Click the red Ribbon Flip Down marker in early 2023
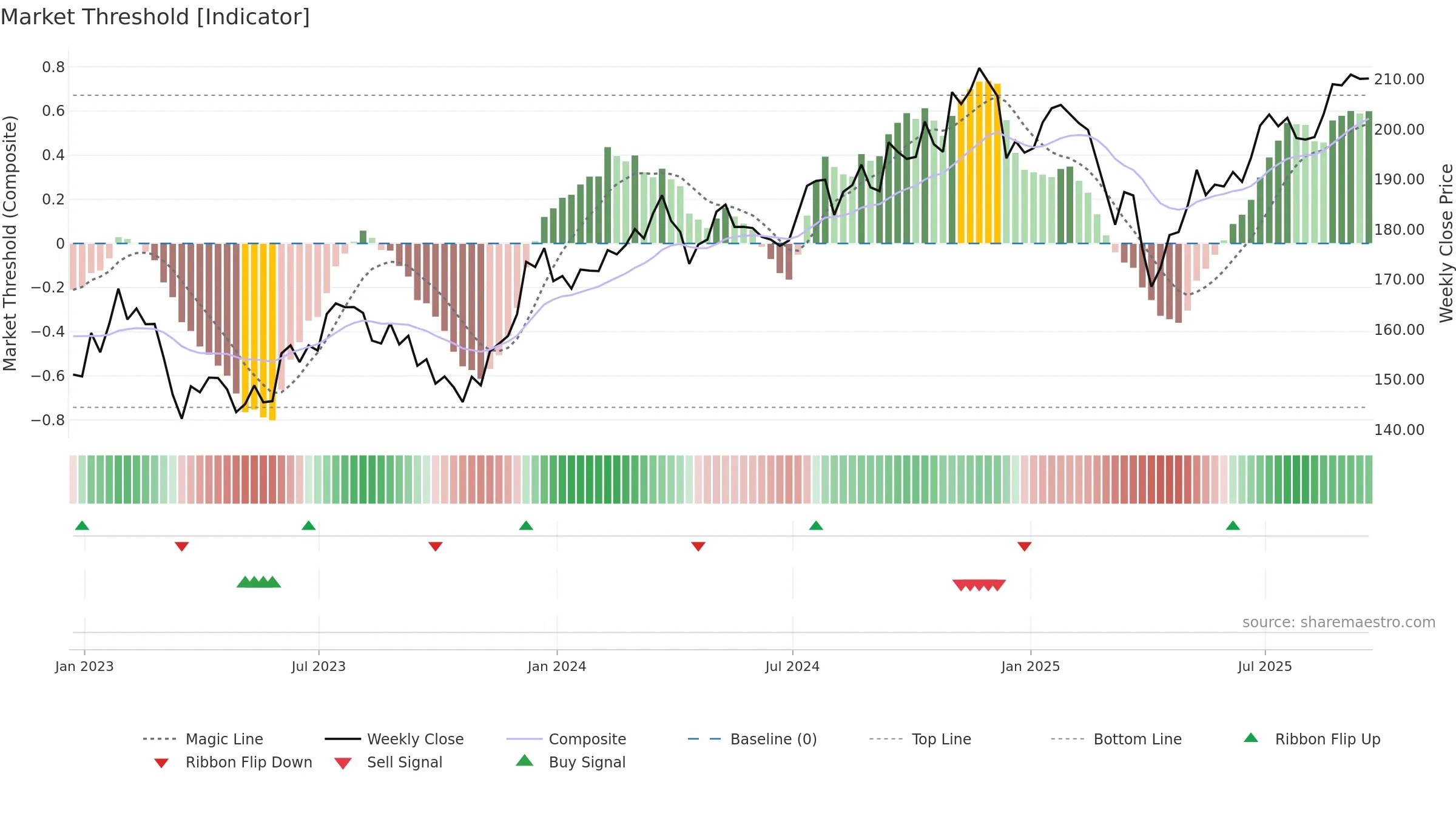Viewport: 1456px width, 819px height. [181, 546]
